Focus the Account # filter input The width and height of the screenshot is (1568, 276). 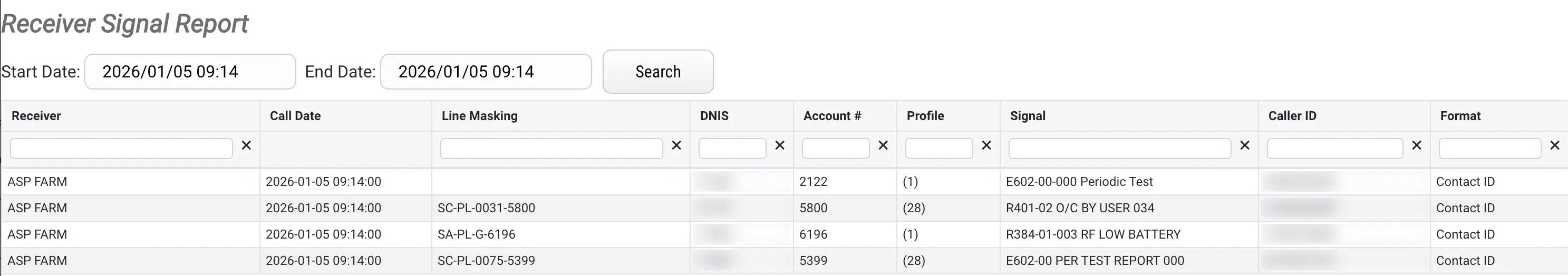835,149
